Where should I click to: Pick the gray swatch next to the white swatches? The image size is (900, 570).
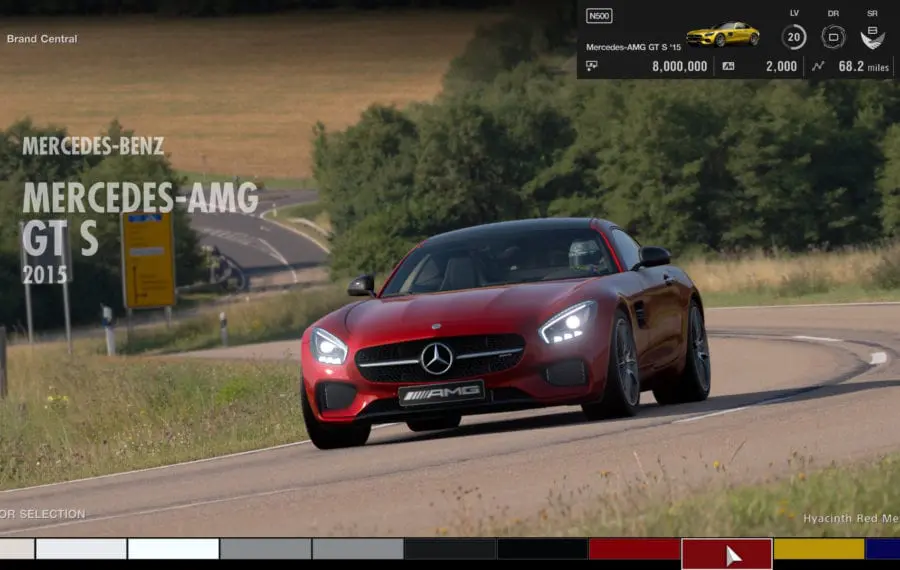[x=265, y=549]
